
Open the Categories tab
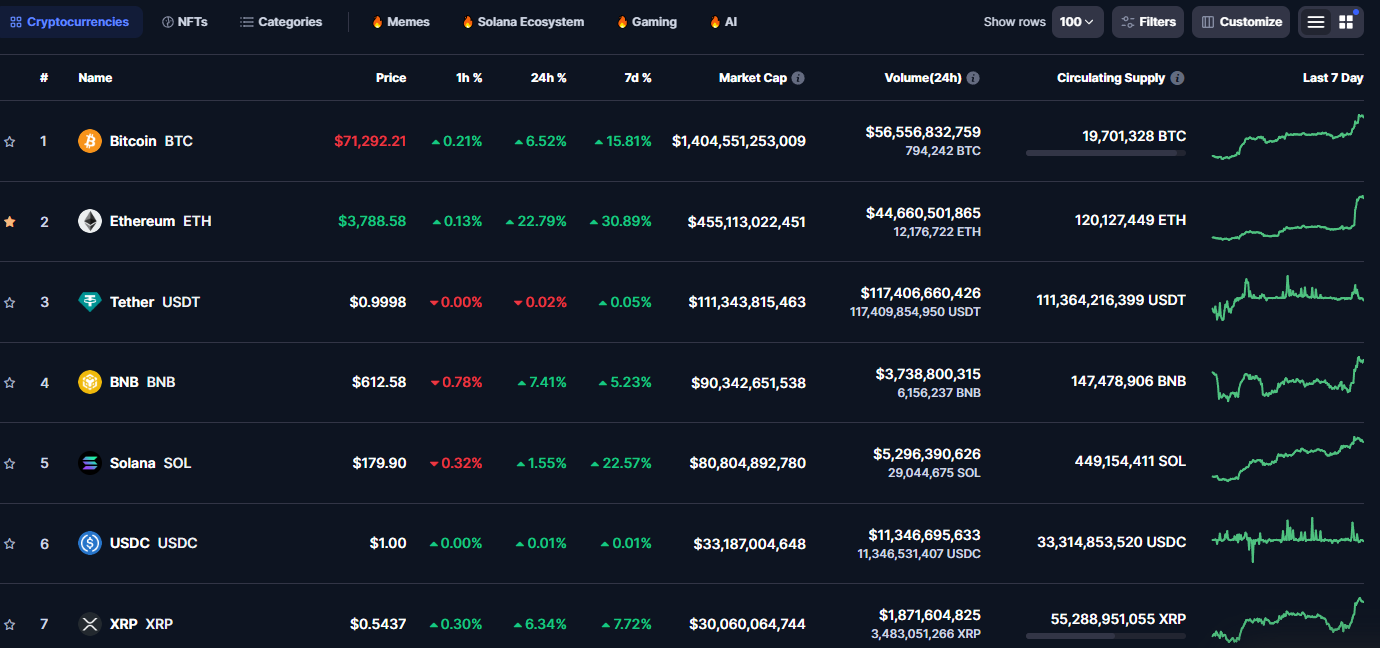[281, 22]
